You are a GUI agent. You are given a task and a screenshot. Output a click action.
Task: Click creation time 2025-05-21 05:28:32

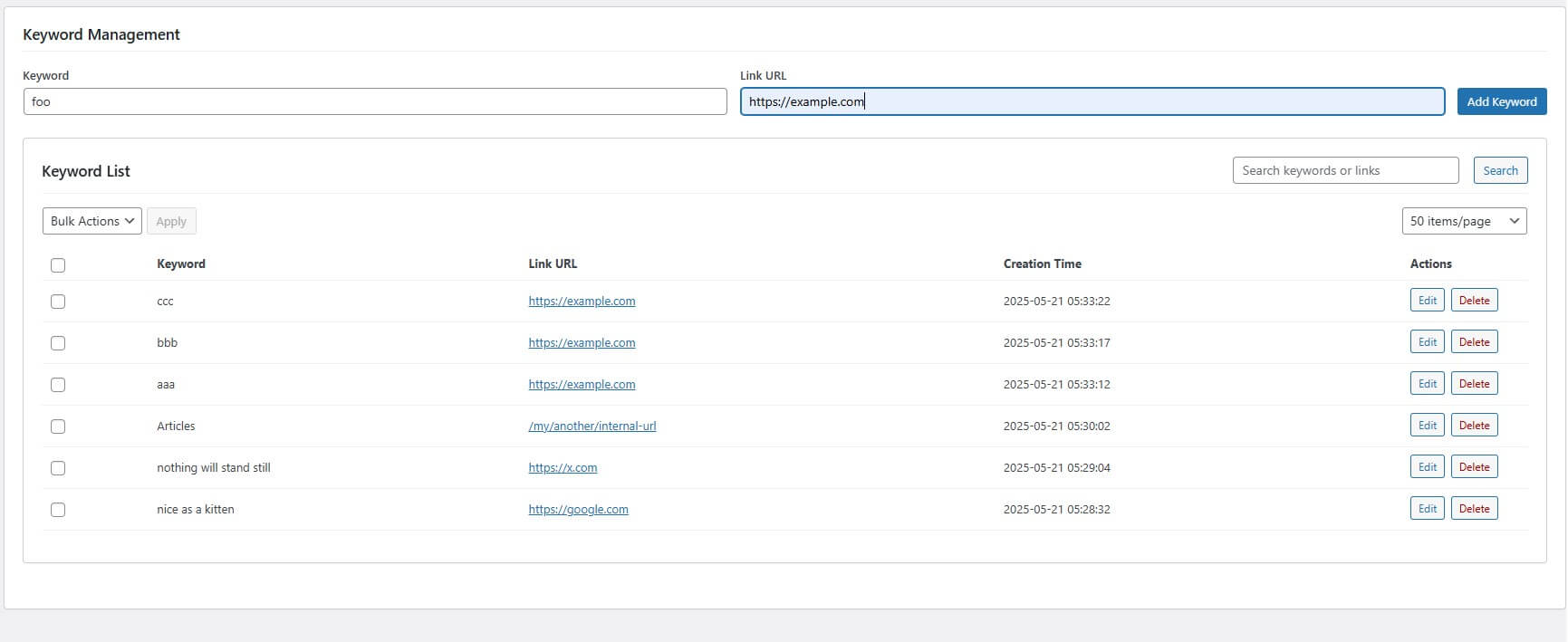click(x=1057, y=510)
